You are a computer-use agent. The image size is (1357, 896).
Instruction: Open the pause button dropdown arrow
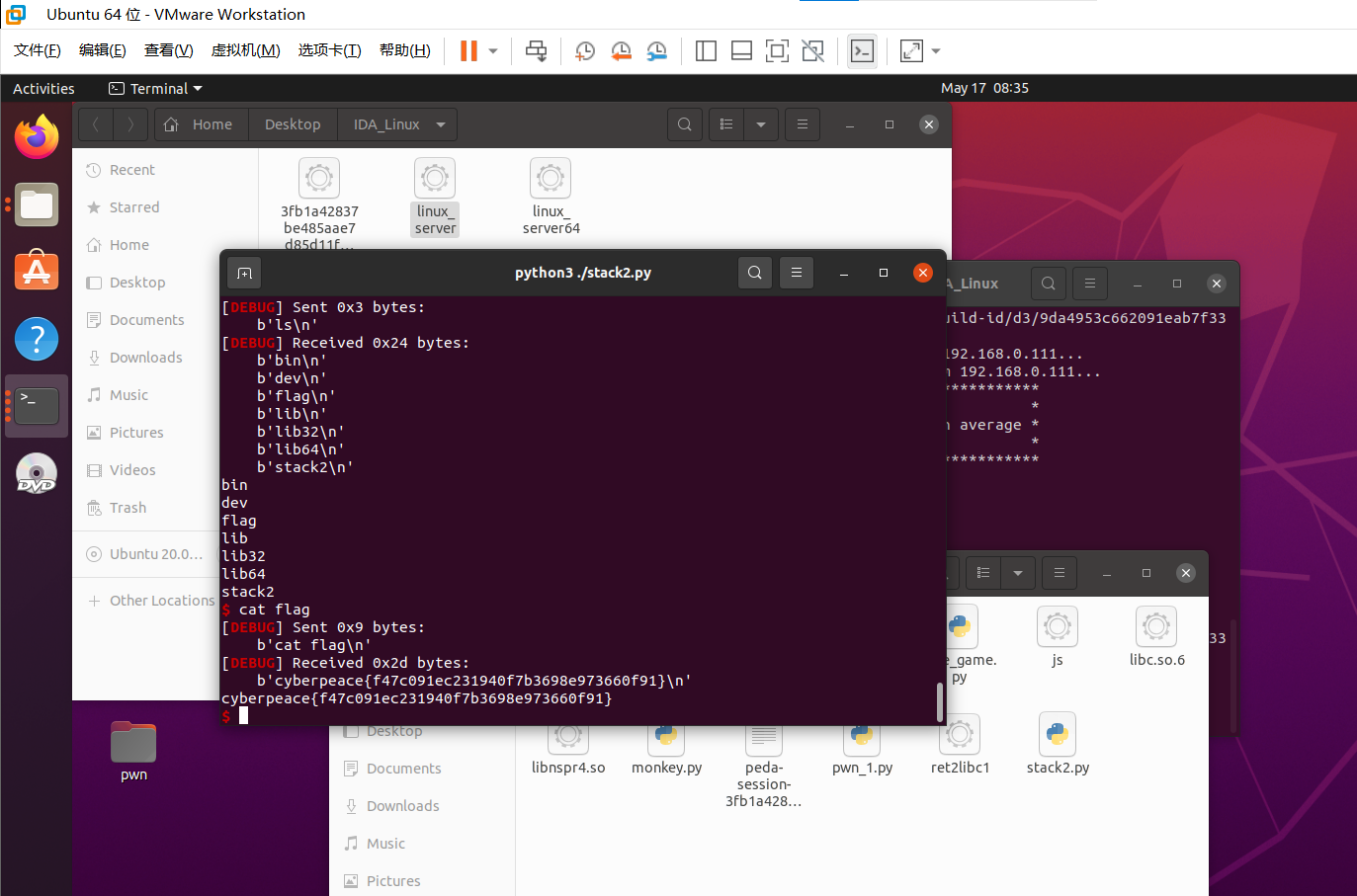tap(492, 51)
